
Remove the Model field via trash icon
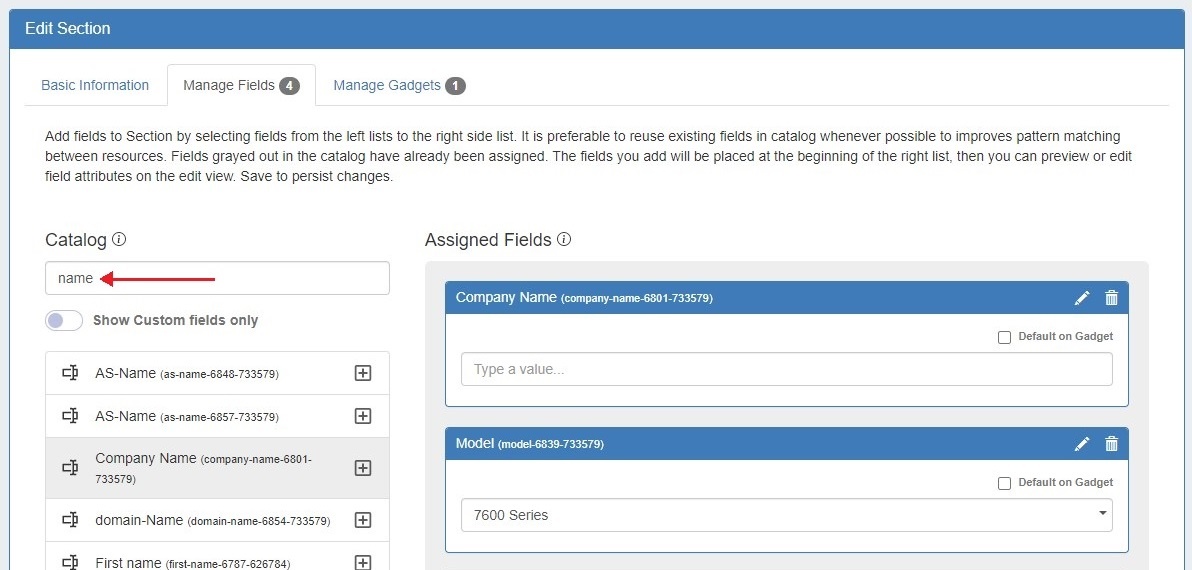[x=1111, y=444]
